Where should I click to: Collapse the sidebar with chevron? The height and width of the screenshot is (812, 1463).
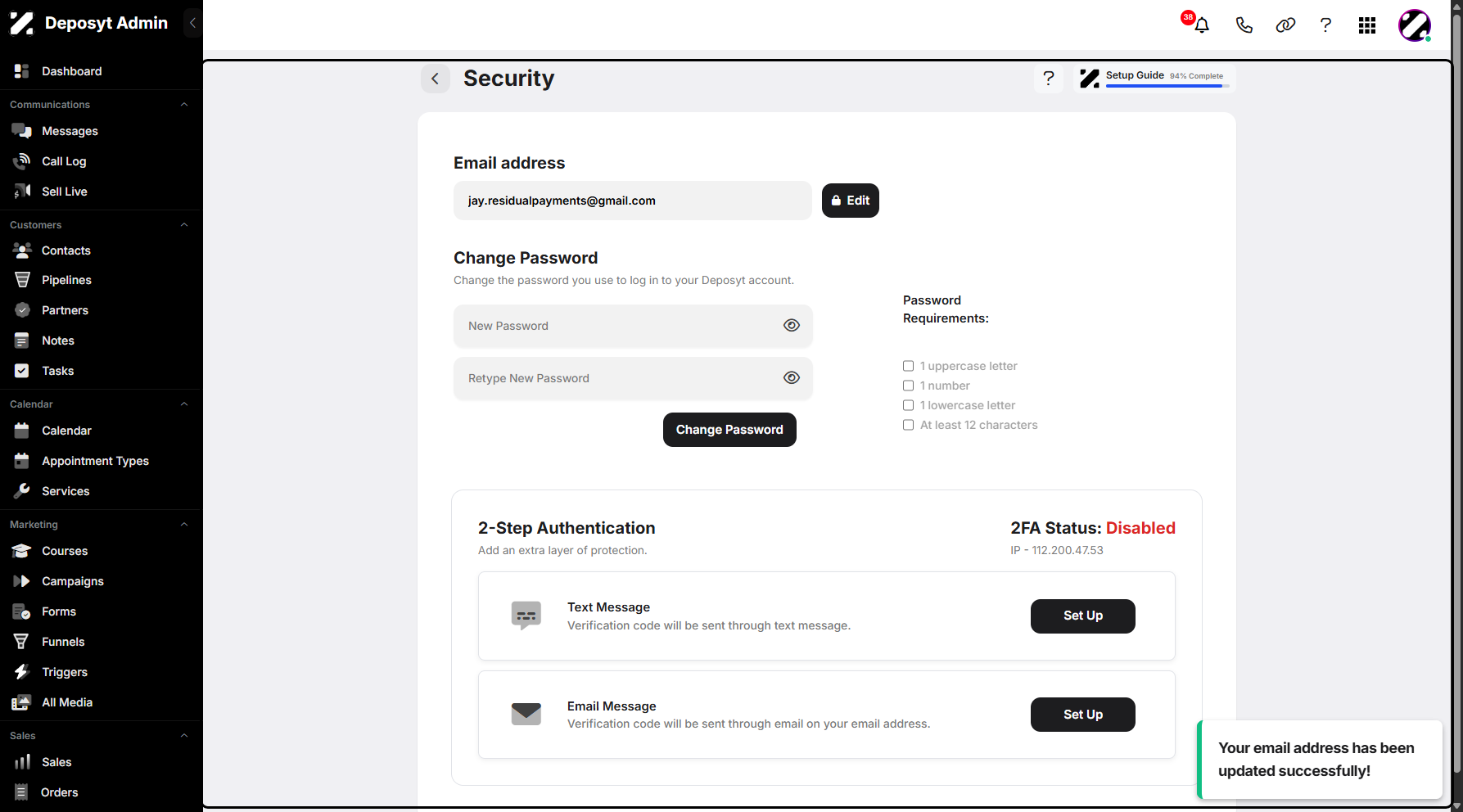point(192,23)
